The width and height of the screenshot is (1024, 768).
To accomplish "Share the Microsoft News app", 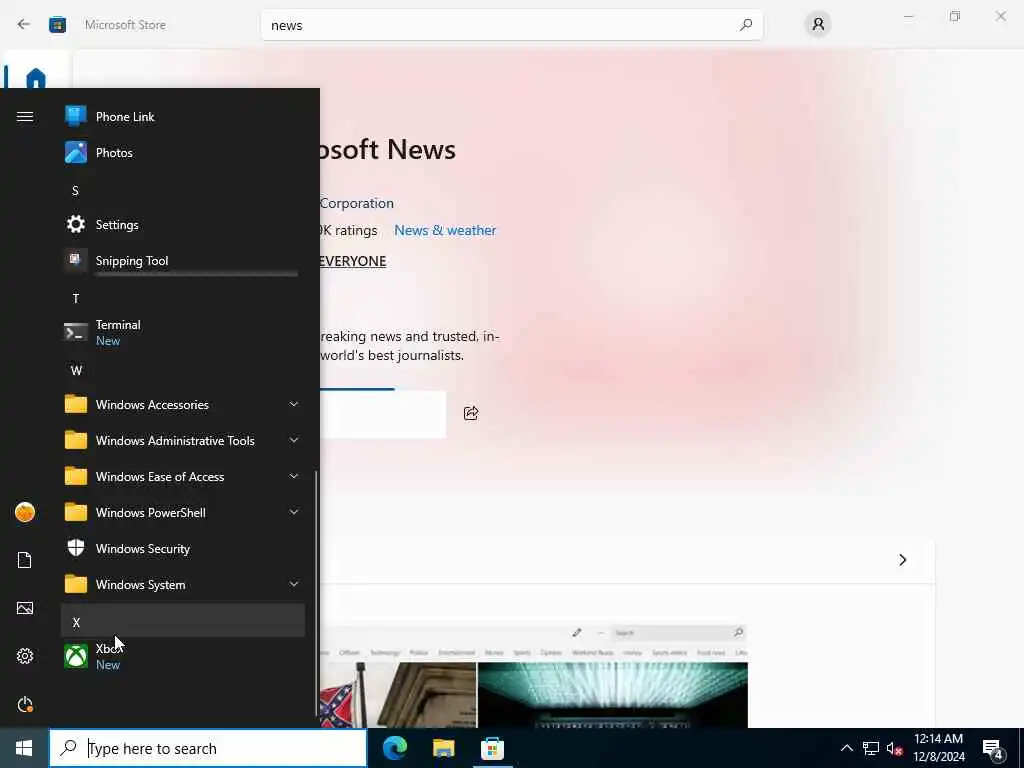I will coord(471,413).
